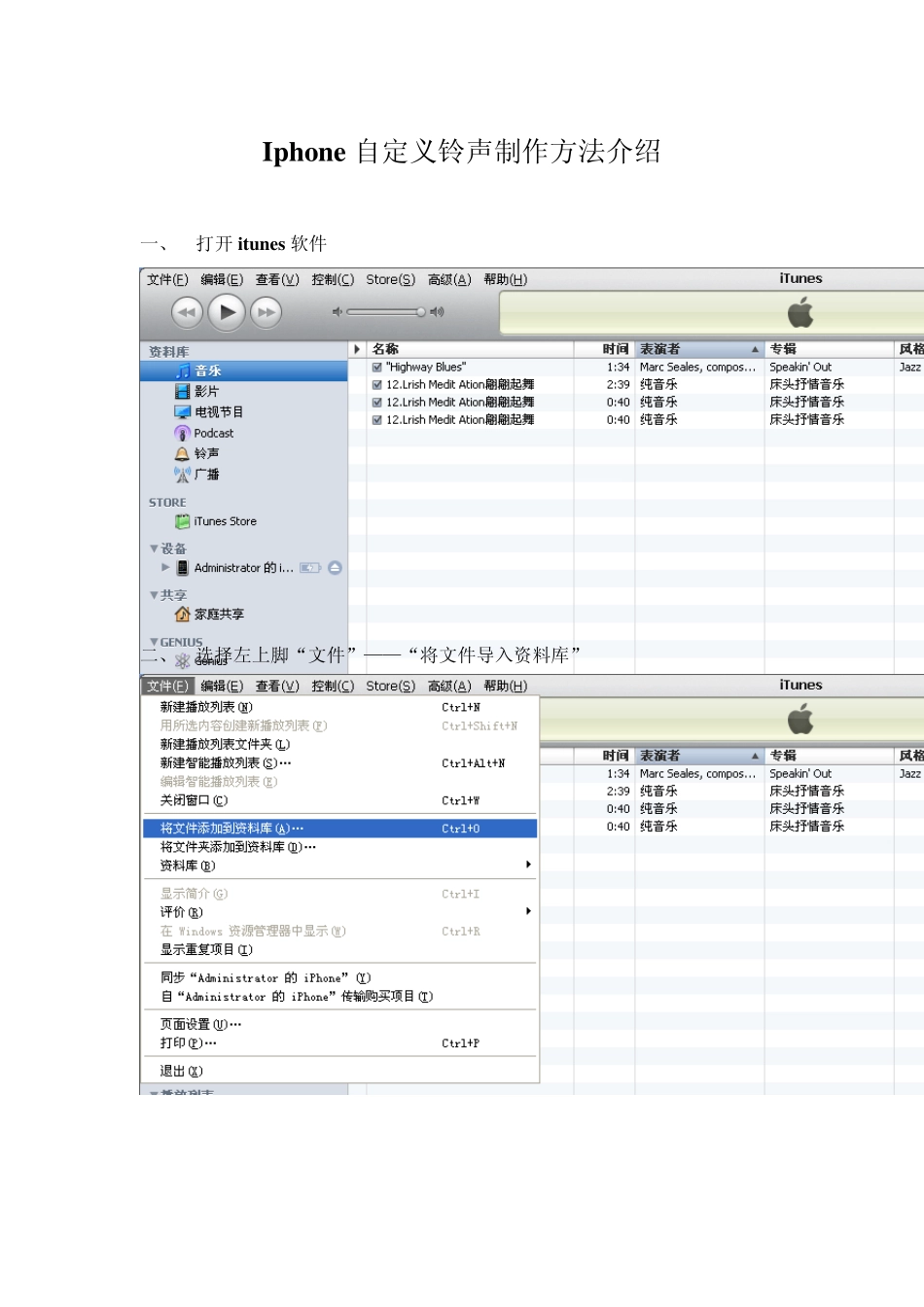Open 查看(V) menu in upper iTunes

click(x=277, y=280)
